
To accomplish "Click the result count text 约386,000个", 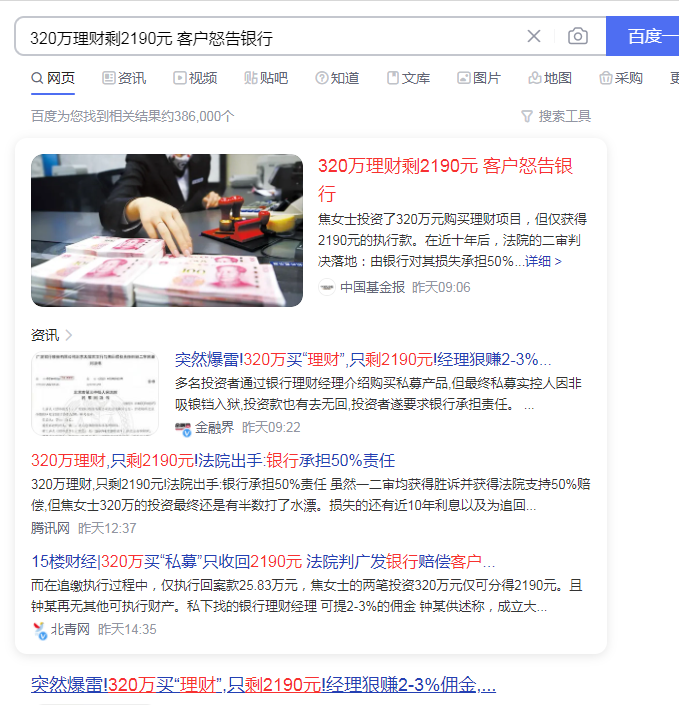I will point(133,116).
